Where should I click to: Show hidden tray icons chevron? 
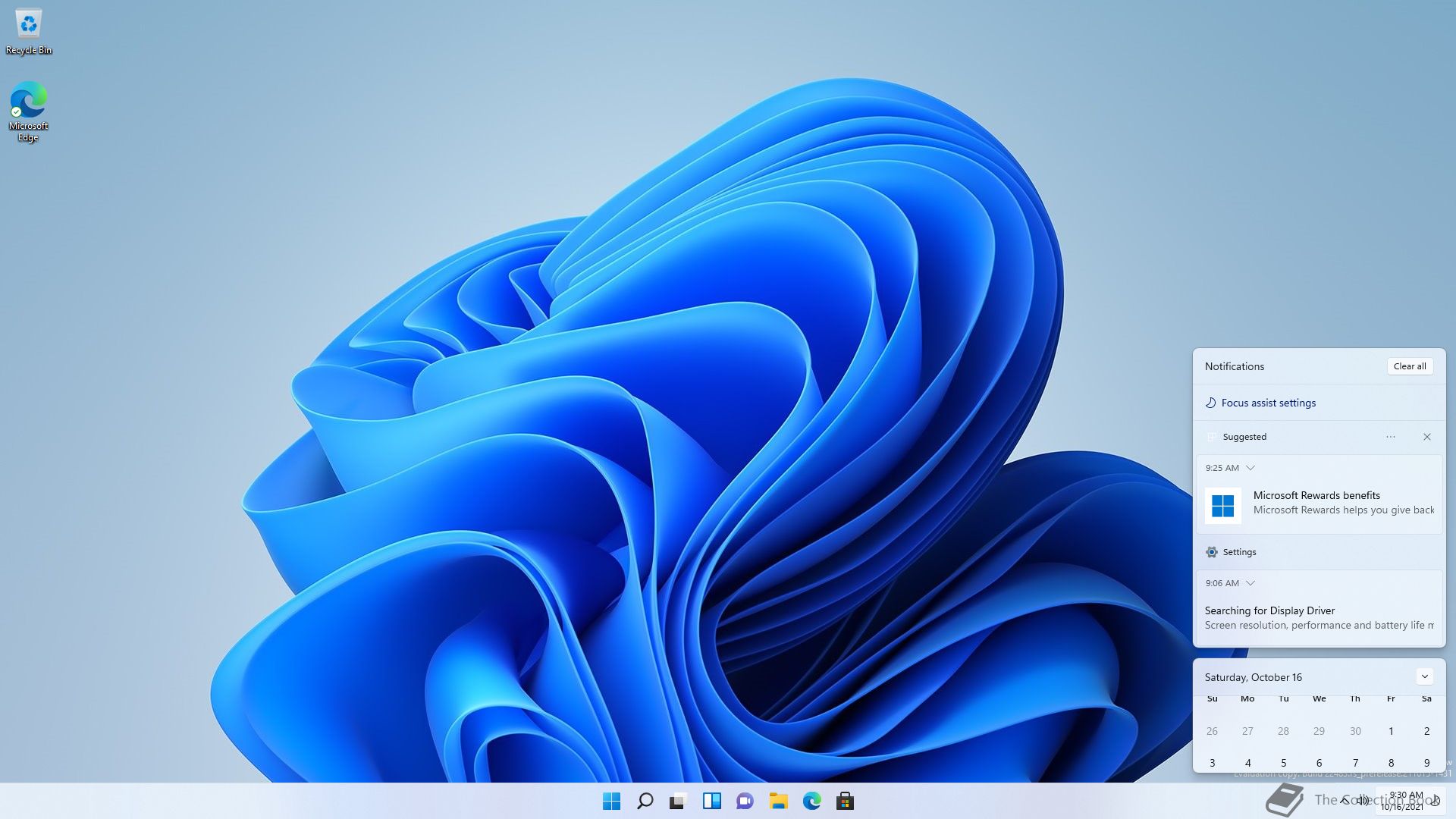click(x=1345, y=800)
